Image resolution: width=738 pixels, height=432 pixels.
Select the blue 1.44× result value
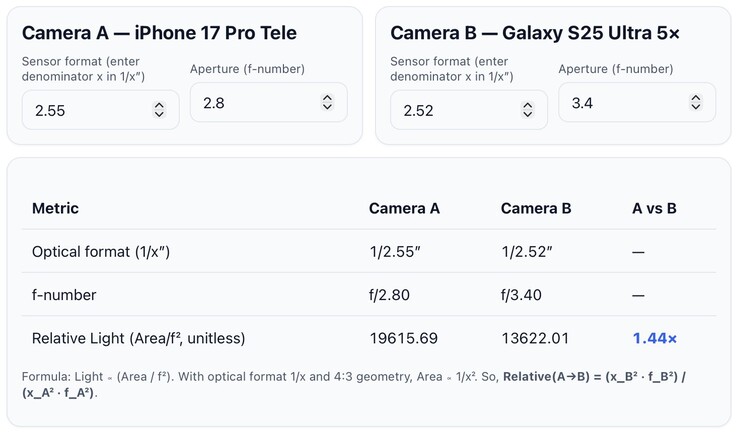tap(654, 338)
